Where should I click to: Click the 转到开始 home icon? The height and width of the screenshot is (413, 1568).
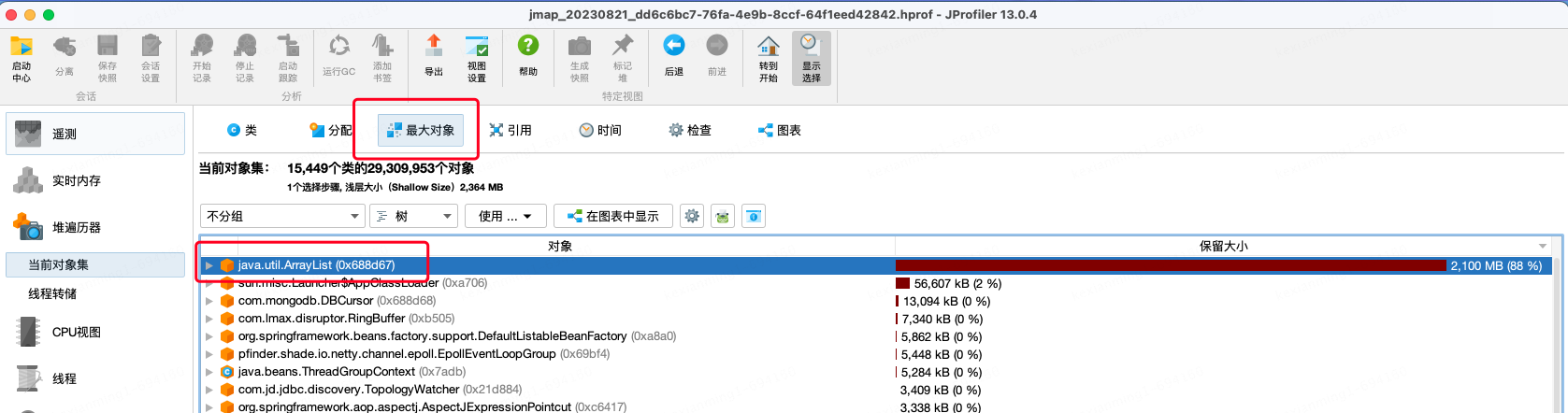[769, 58]
